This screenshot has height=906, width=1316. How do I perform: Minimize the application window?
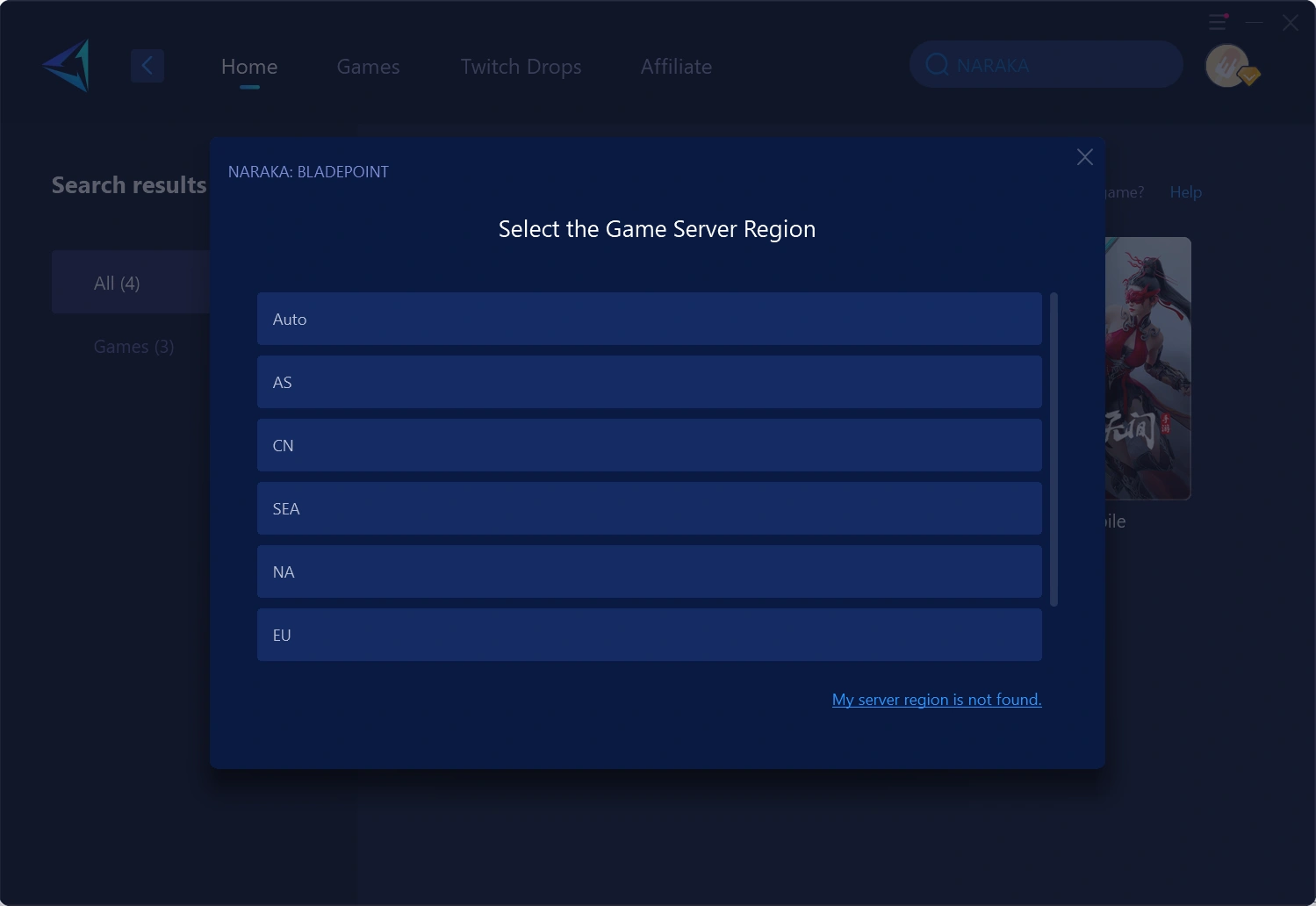click(x=1255, y=23)
